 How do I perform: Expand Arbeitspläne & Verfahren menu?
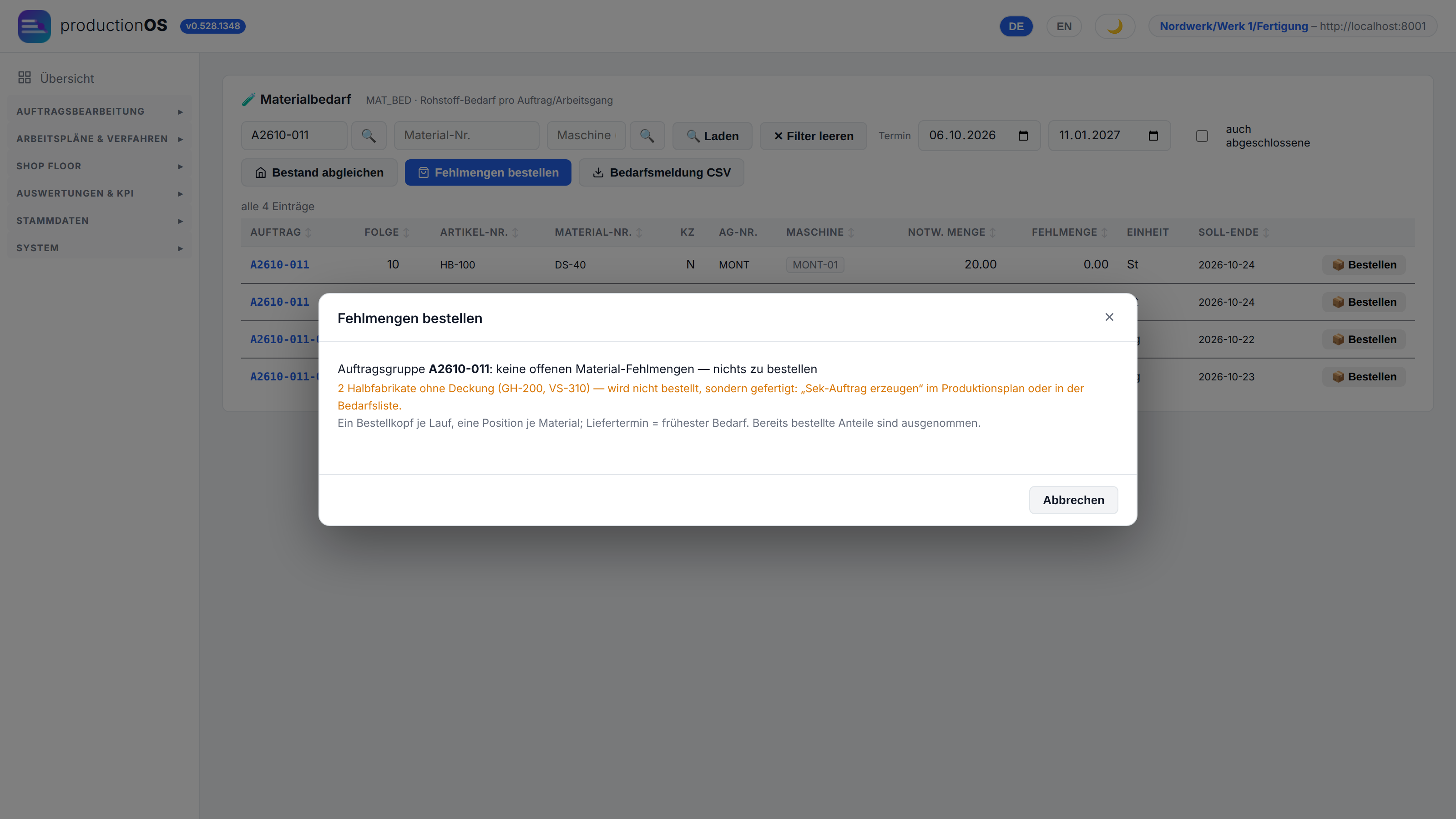coord(100,138)
